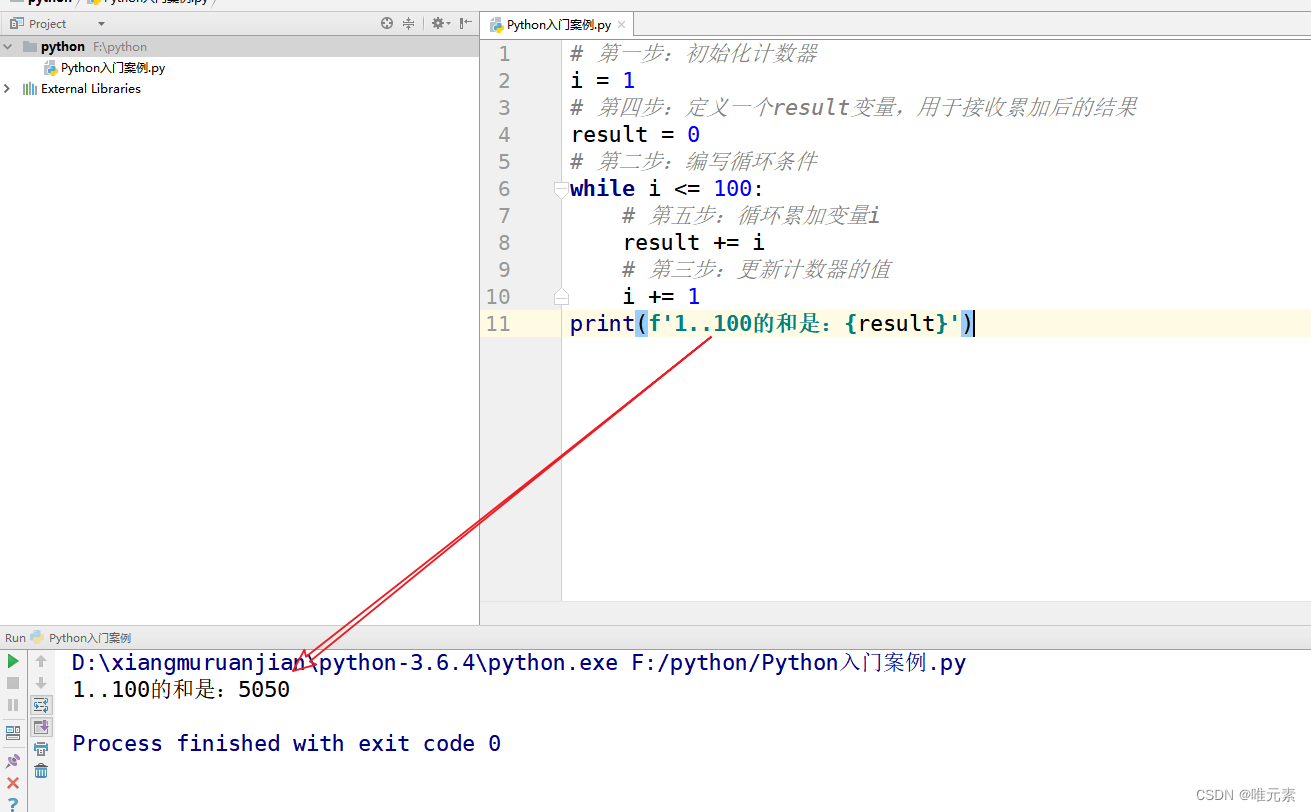Screen dimensions: 1311x812
Task: Click the code line 'result = 0'
Action: point(636,135)
